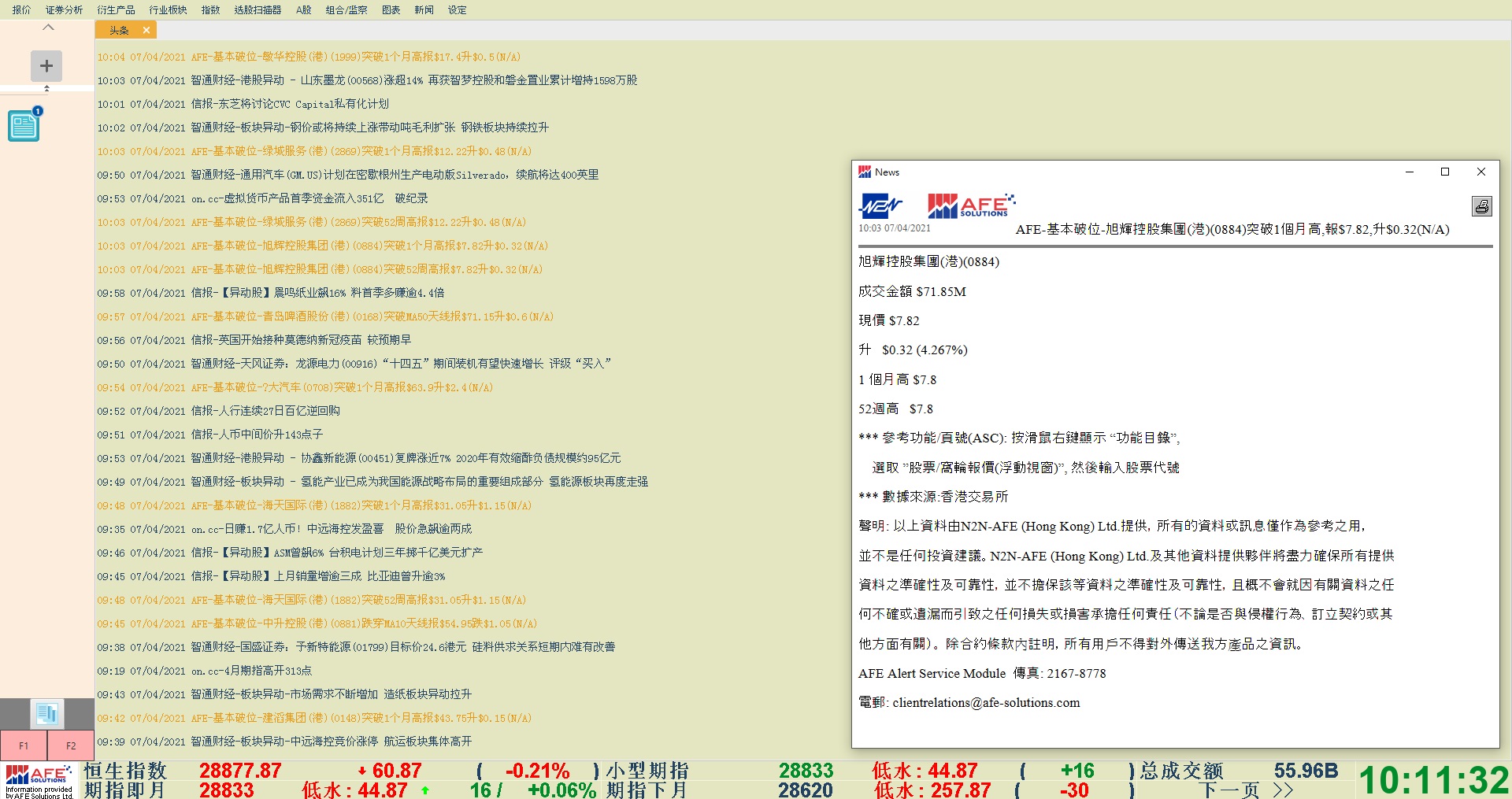This screenshot has height=799, width=1512.
Task: Switch to the 头条 tab
Action: click(x=119, y=30)
